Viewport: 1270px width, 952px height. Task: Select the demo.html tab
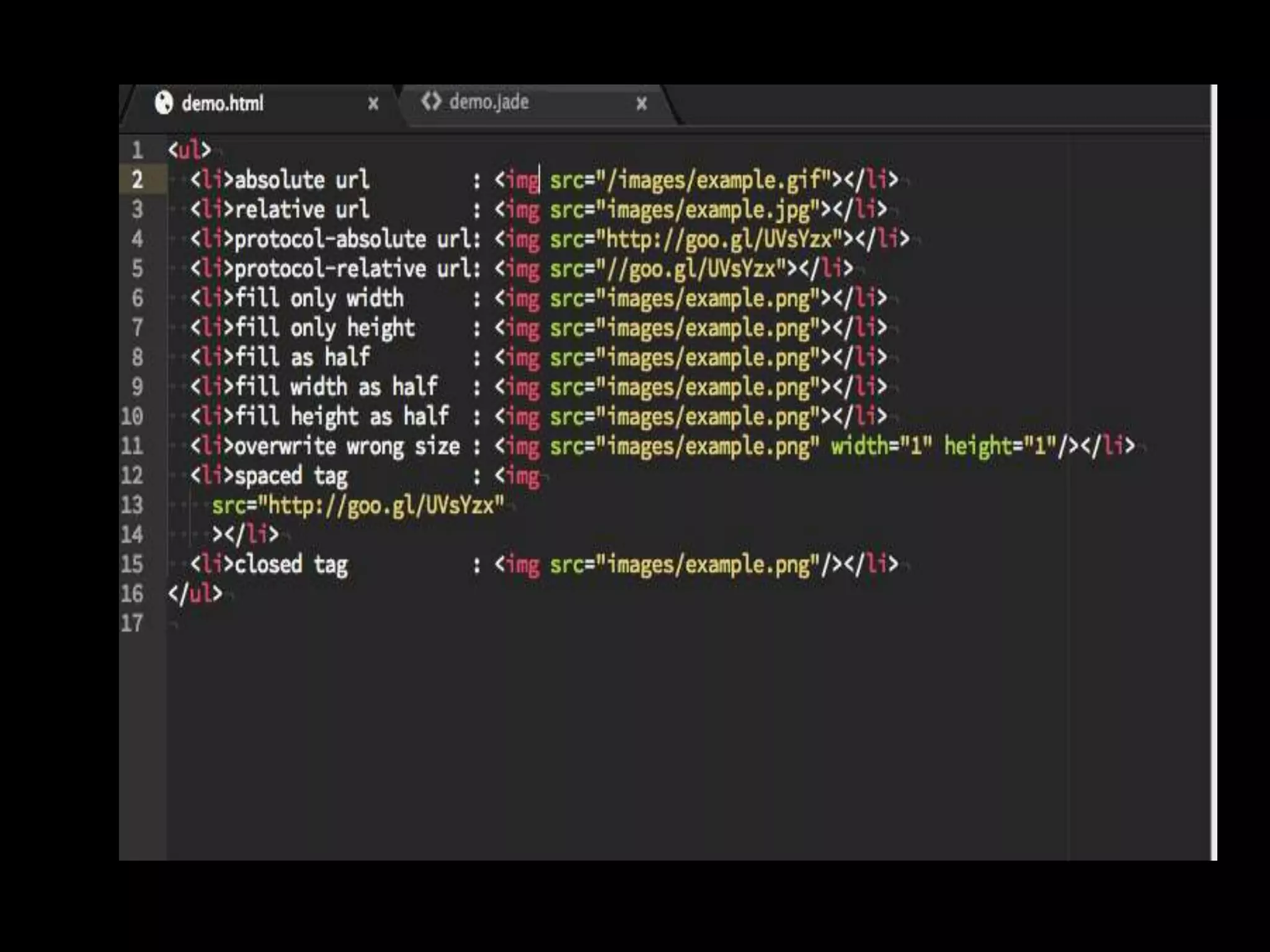coord(222,103)
